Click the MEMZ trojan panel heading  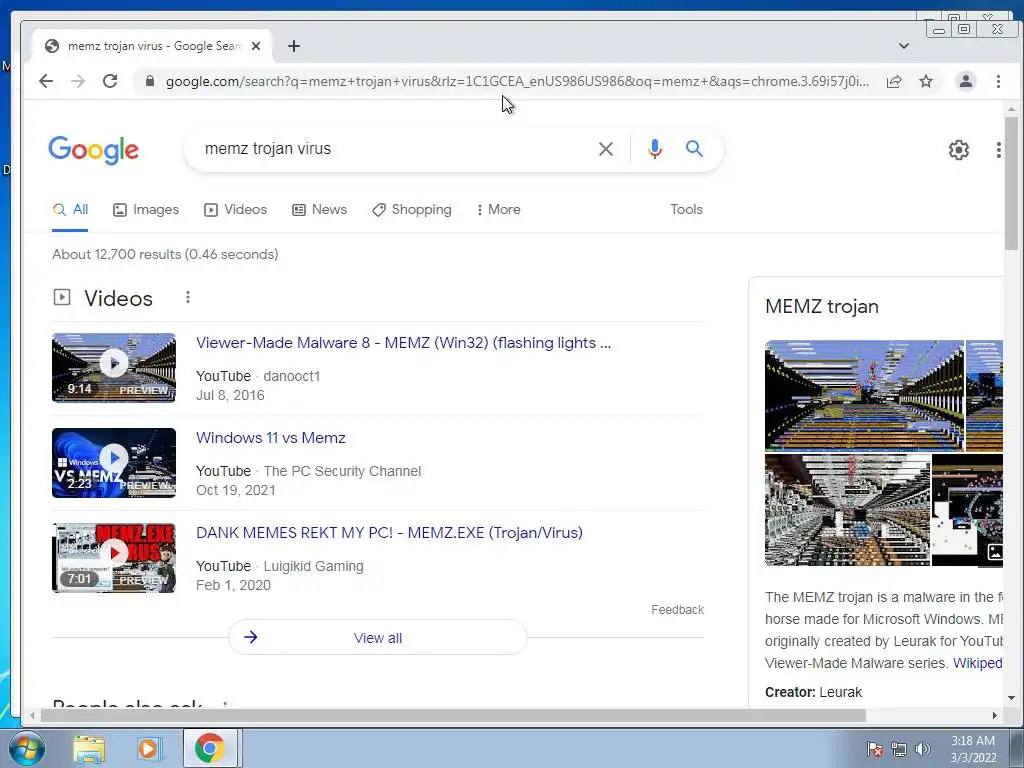point(822,306)
